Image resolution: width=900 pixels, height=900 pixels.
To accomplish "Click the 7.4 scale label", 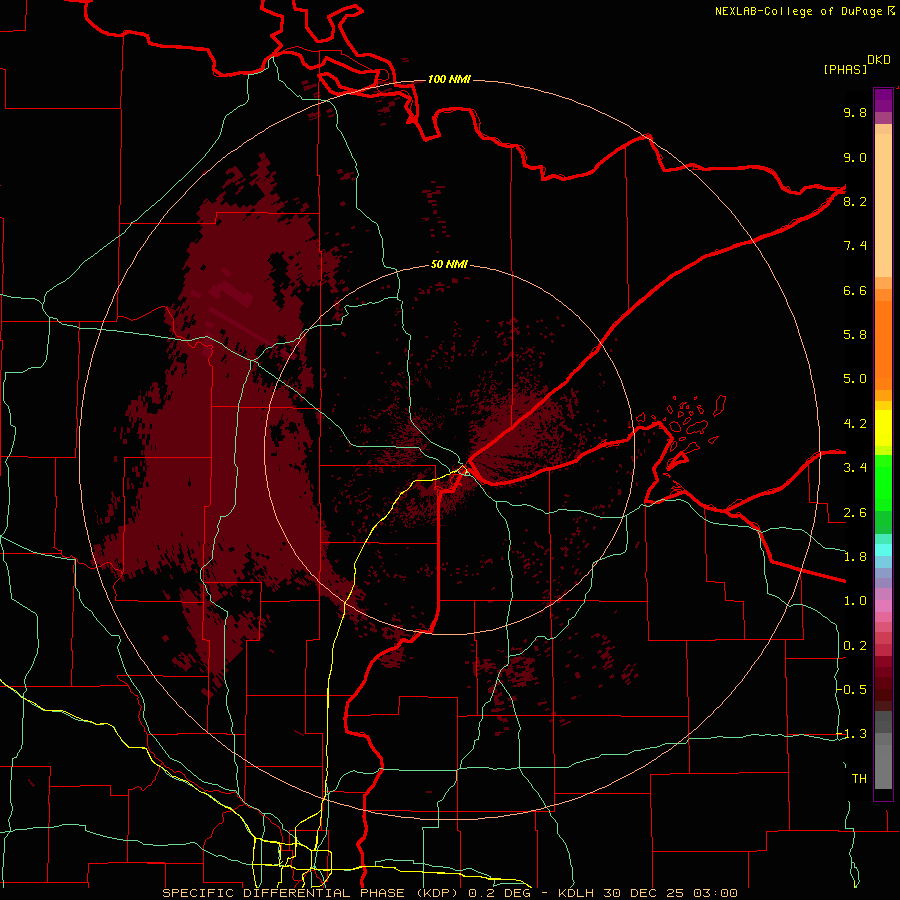I will tap(855, 246).
